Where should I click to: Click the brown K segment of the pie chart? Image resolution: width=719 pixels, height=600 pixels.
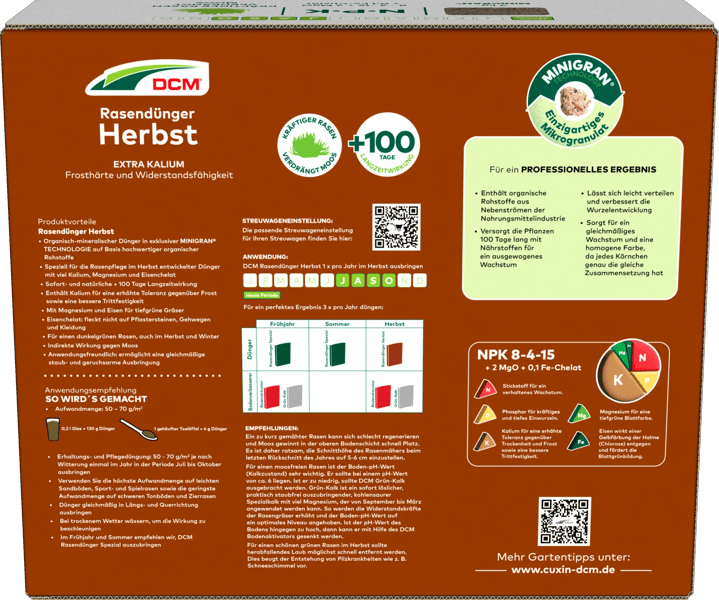click(x=618, y=379)
